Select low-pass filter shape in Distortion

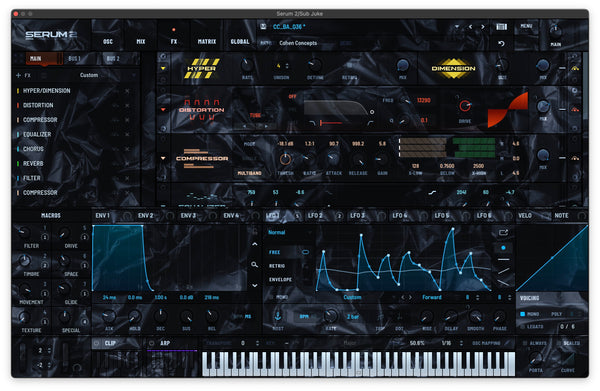(313, 123)
